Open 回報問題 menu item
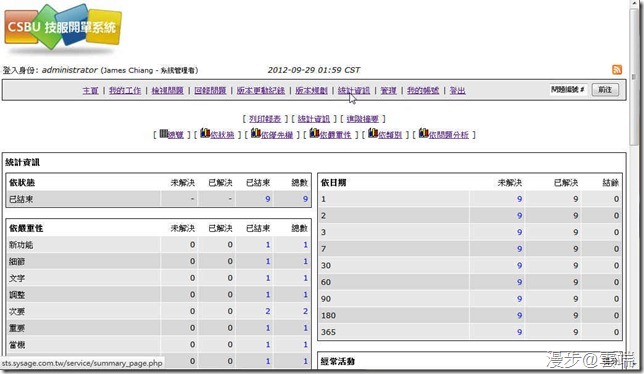The height and width of the screenshot is (374, 644). [210, 90]
